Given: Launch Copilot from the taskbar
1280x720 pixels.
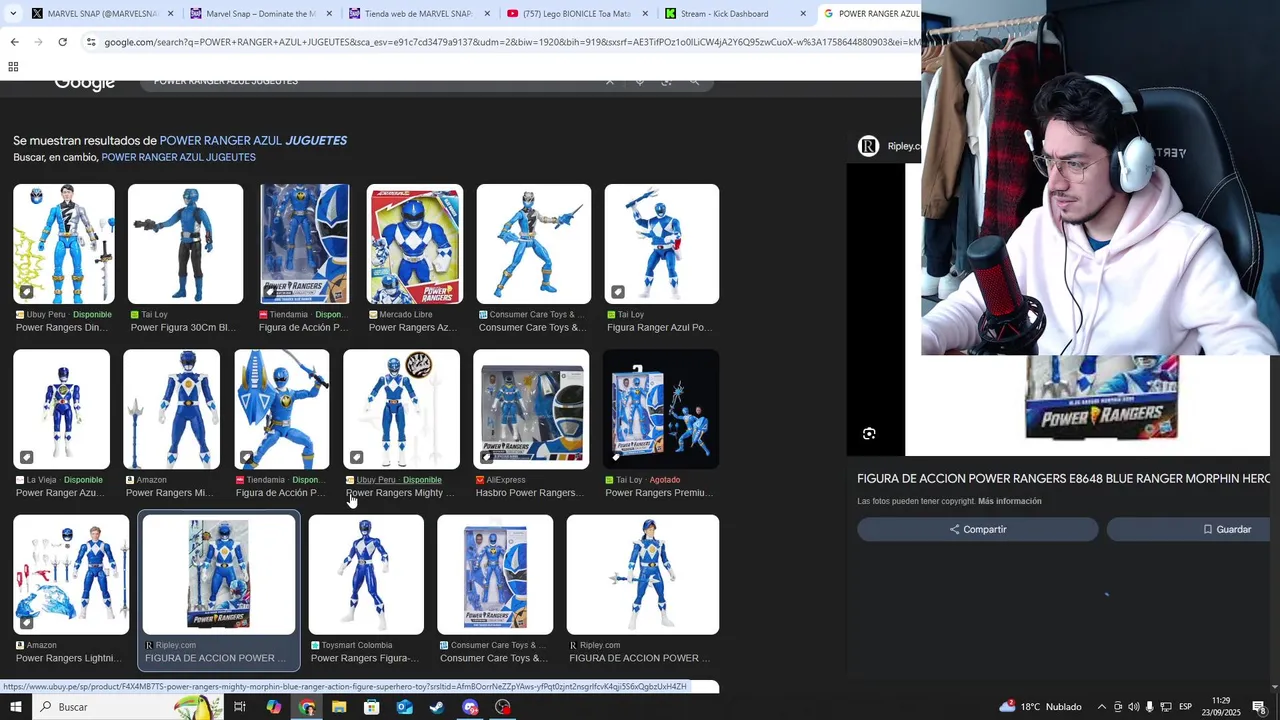Looking at the screenshot, I should (274, 707).
